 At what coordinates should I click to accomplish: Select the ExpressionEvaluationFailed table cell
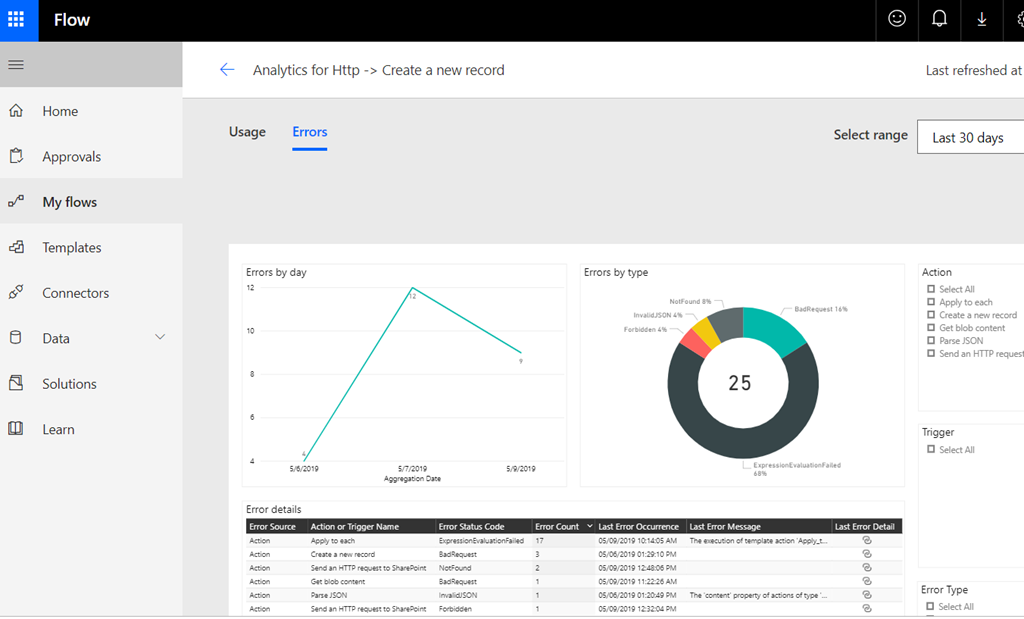pos(481,541)
